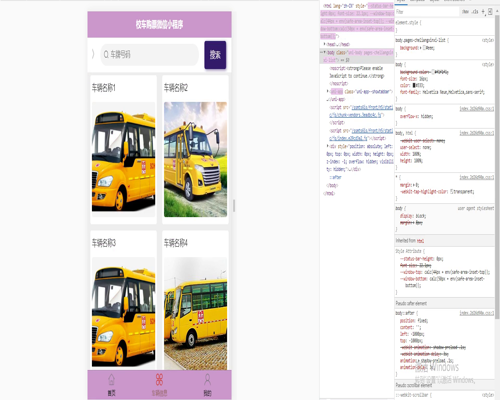The image size is (500, 400).
Task: Click the purple 搜索 search button
Action: (215, 55)
